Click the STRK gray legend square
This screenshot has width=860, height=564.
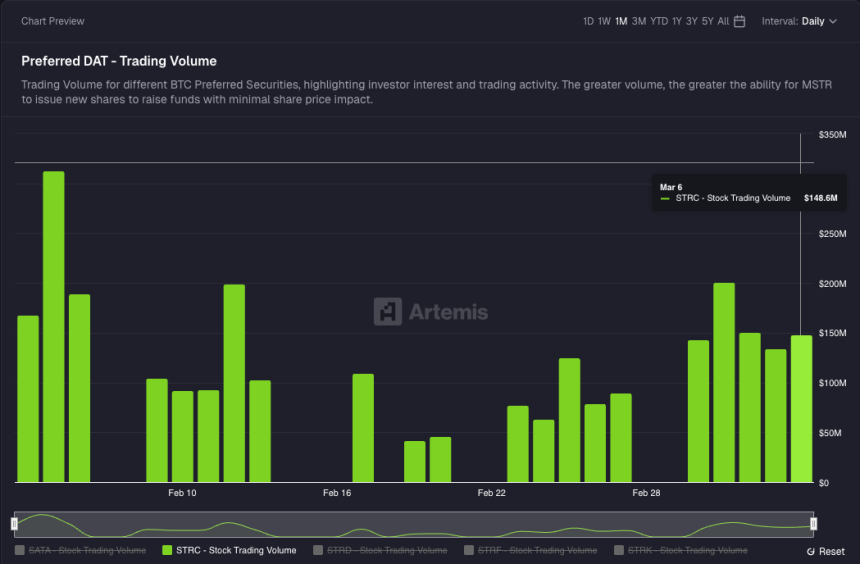[x=619, y=550]
